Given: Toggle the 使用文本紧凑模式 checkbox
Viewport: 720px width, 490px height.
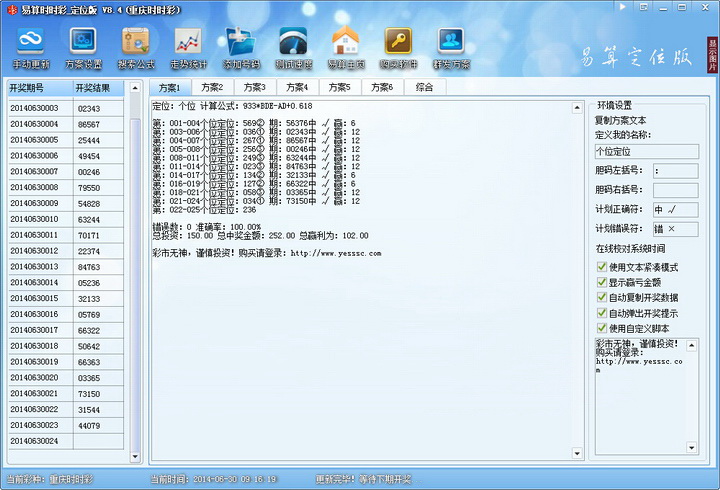Looking at the screenshot, I should (602, 267).
